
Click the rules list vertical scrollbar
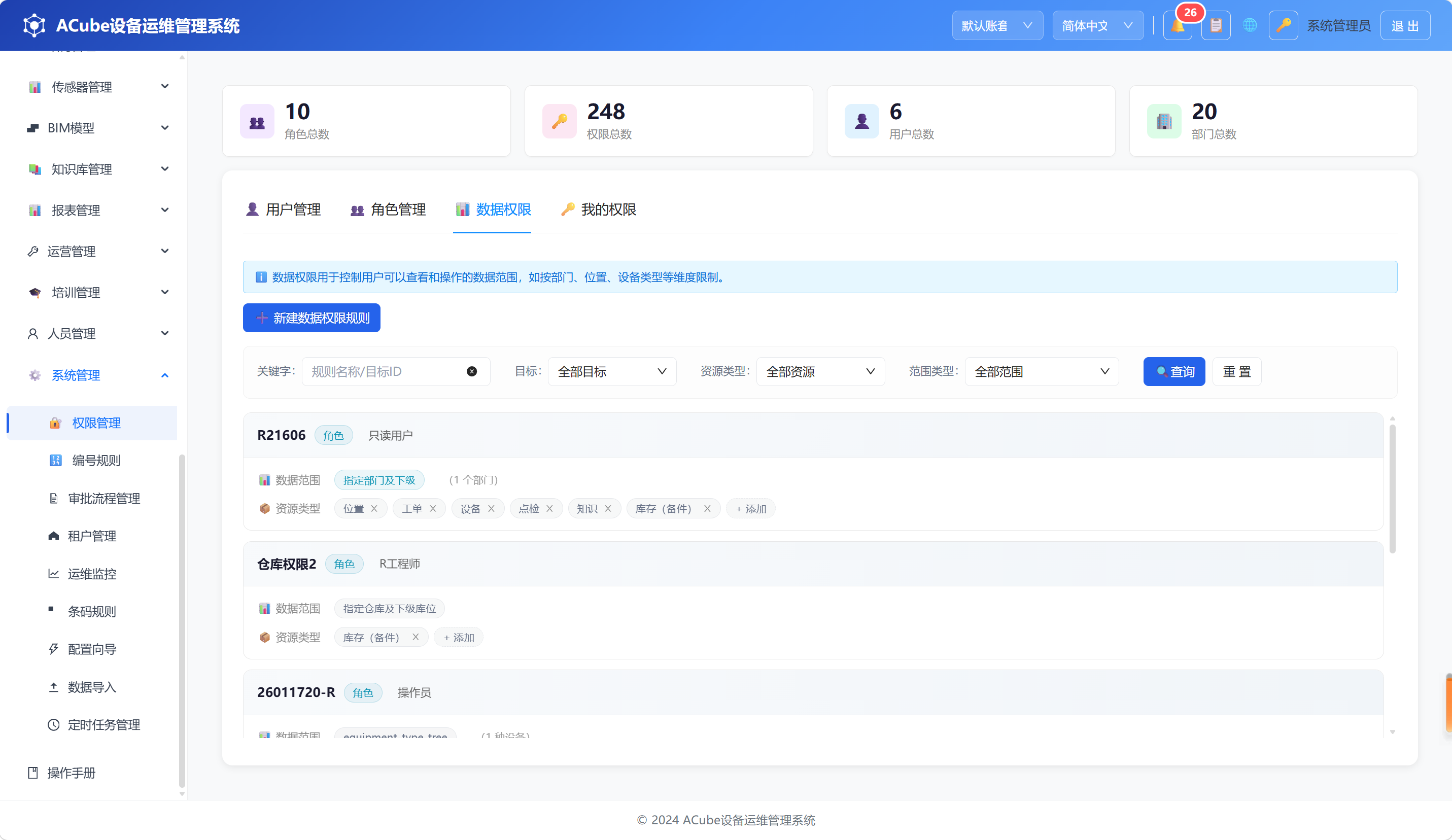click(1392, 488)
